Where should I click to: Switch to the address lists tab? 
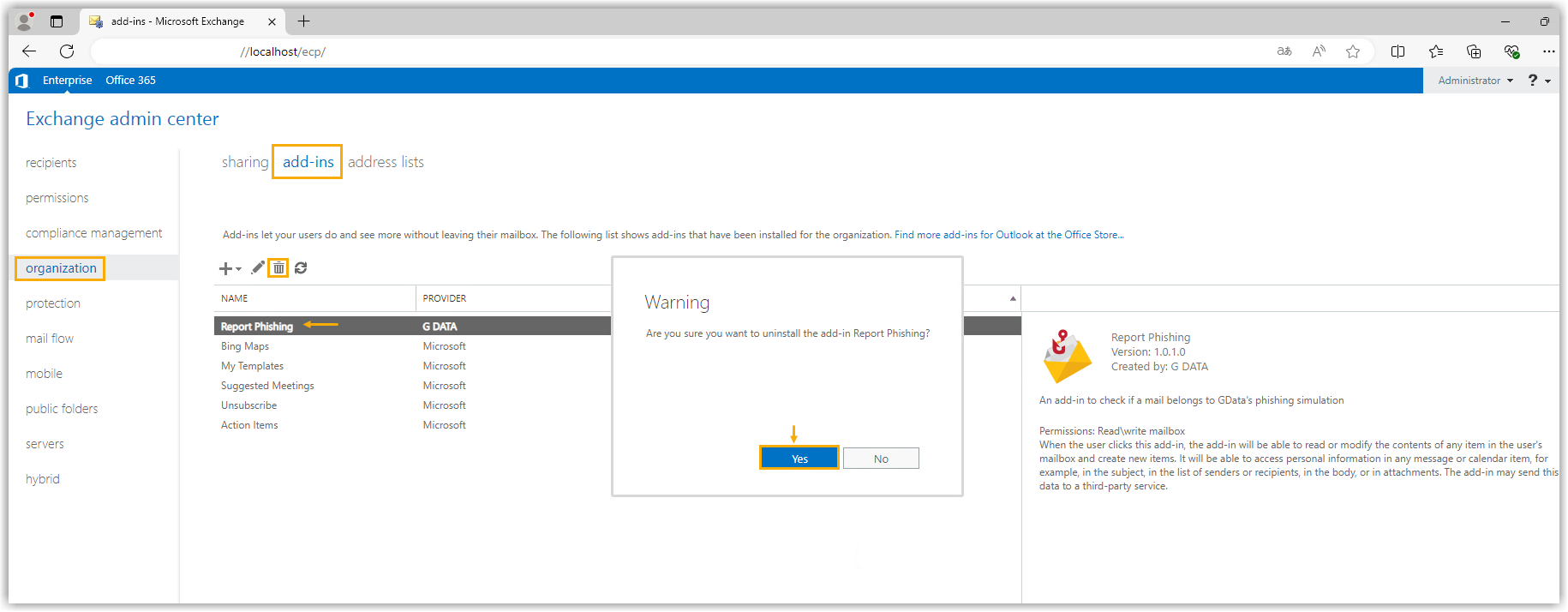pyautogui.click(x=386, y=162)
